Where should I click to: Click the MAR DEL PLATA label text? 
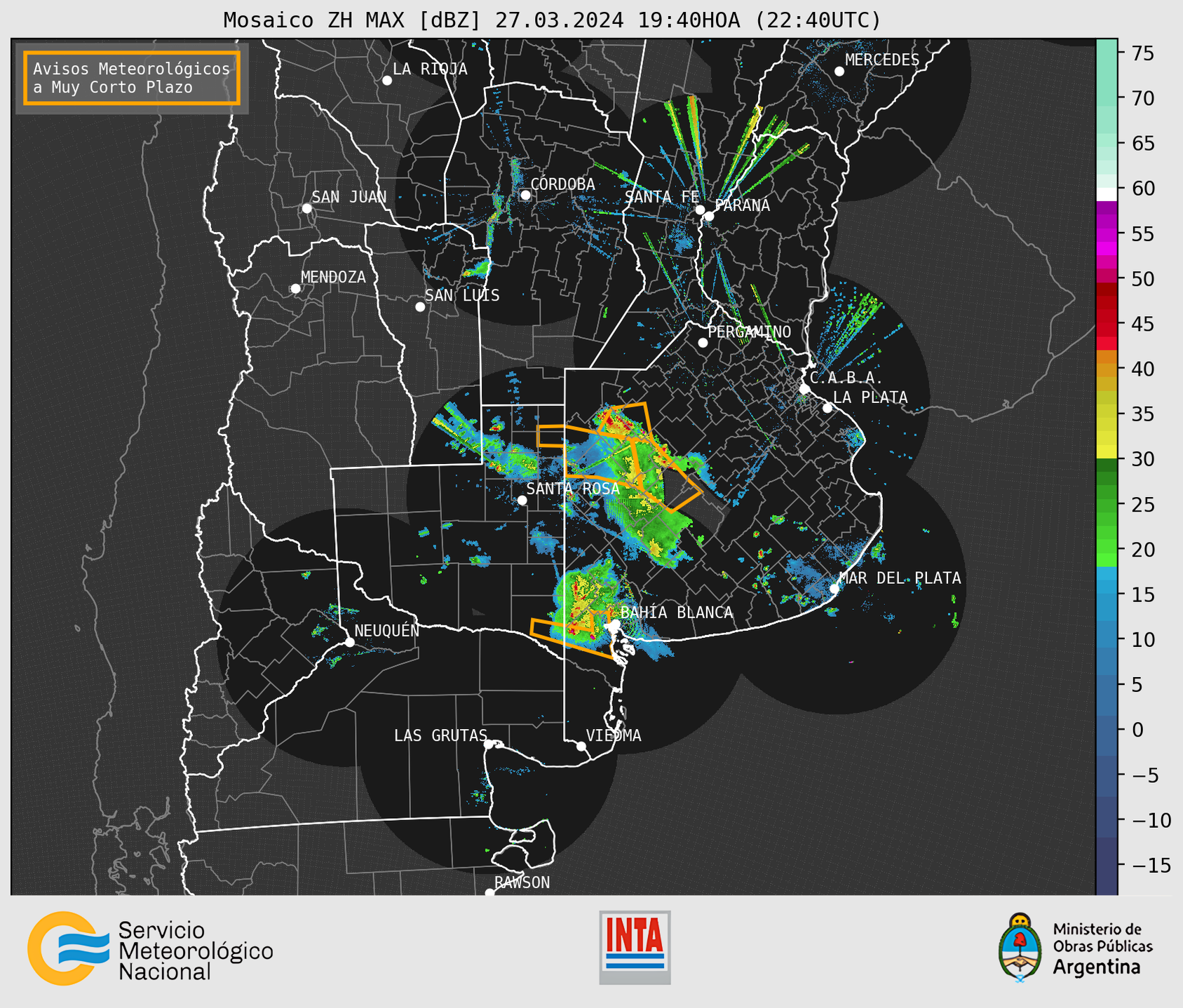[900, 578]
